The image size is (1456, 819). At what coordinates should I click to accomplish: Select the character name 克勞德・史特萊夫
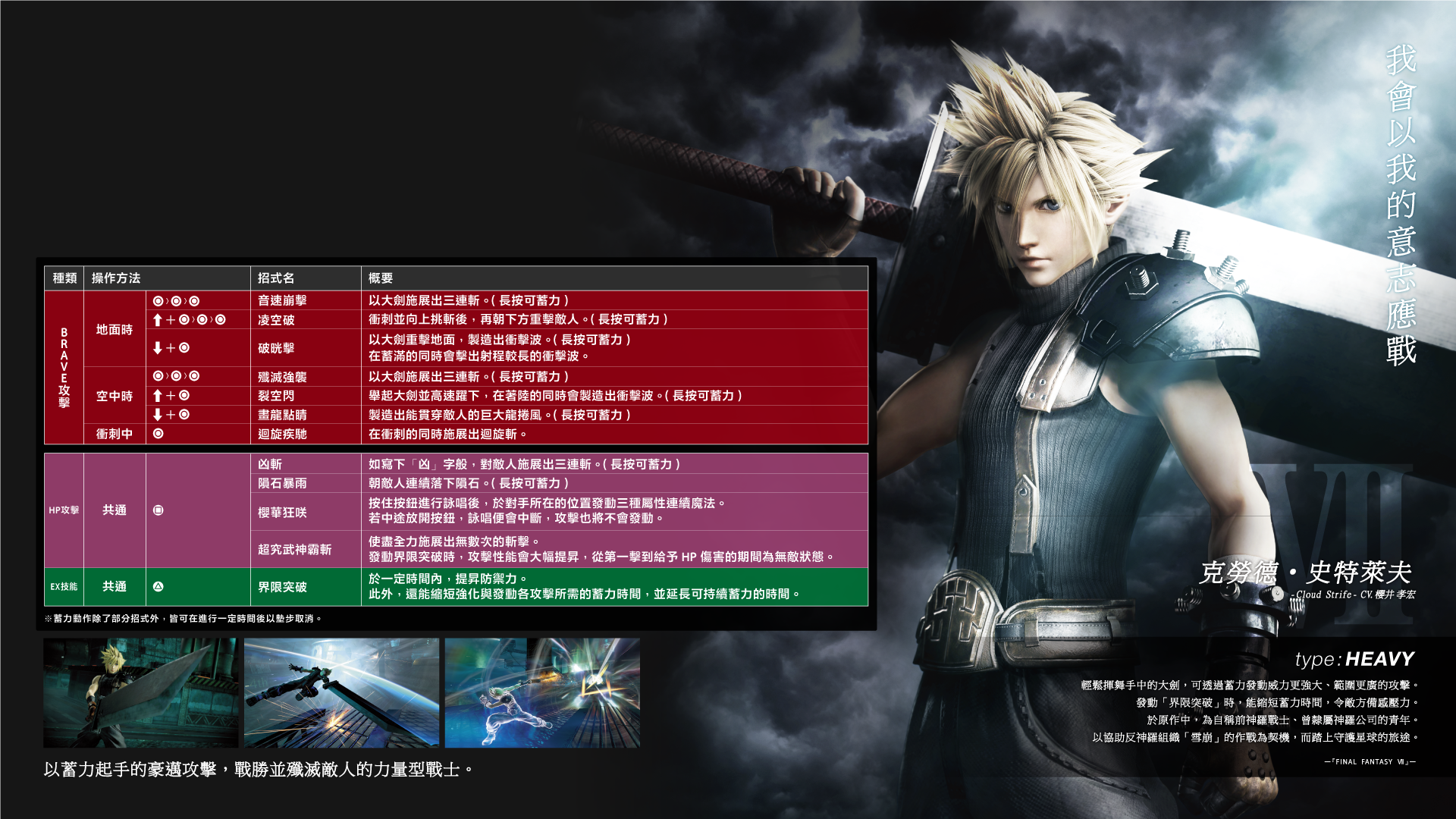[1305, 572]
